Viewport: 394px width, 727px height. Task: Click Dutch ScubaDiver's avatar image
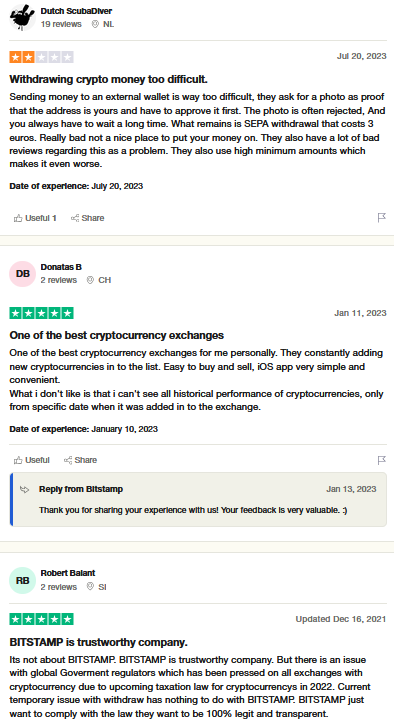pyautogui.click(x=22, y=17)
